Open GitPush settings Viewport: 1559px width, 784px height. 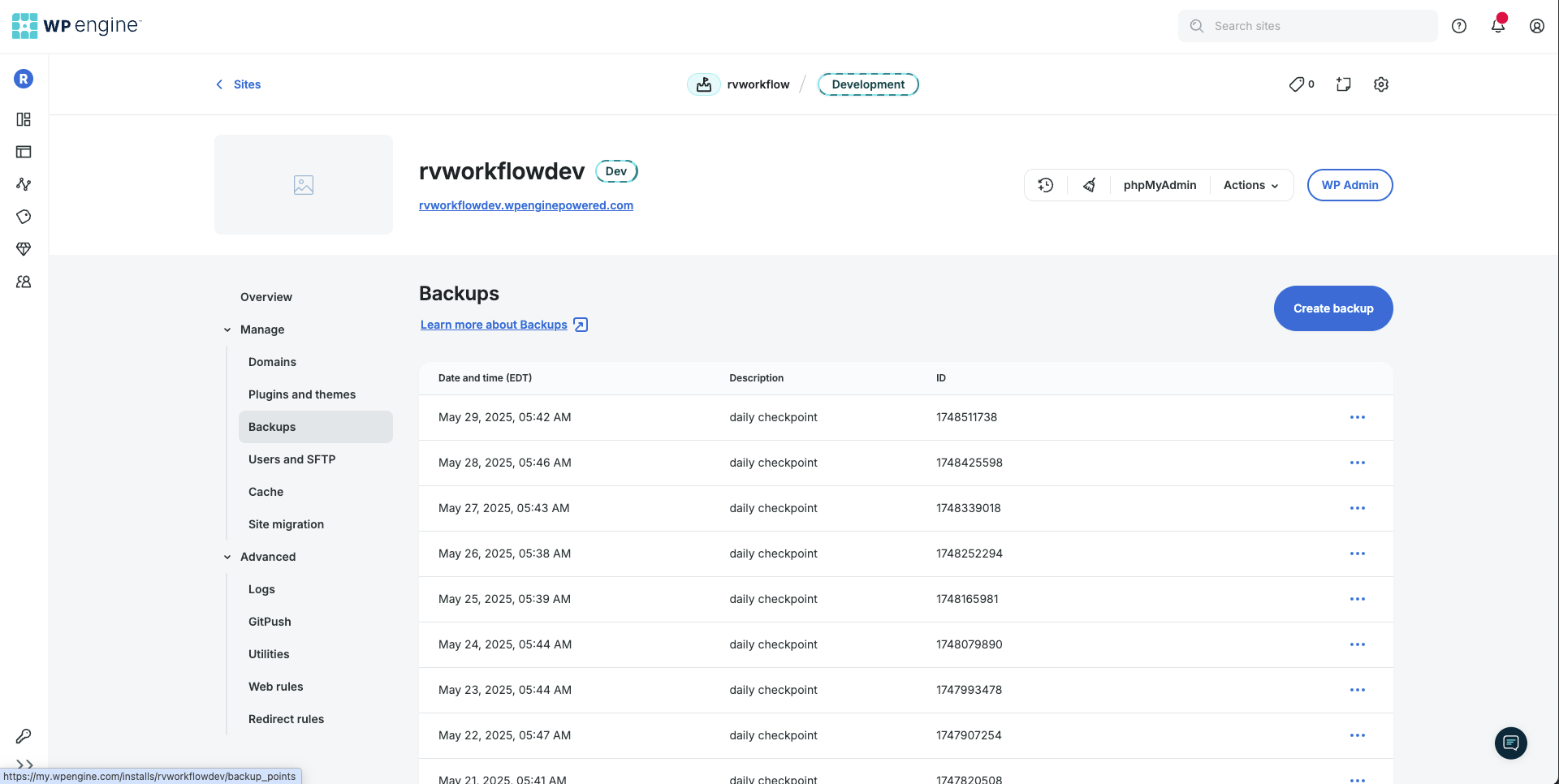click(270, 622)
